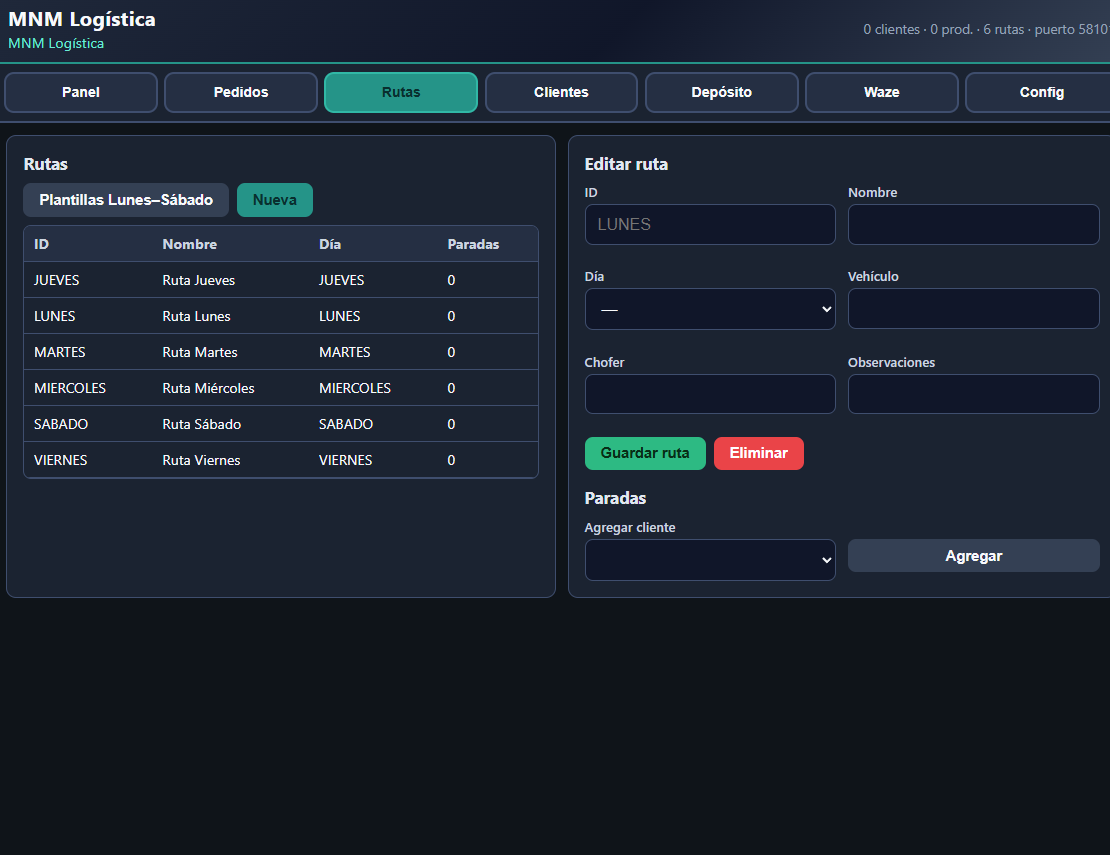The image size is (1110, 855).
Task: Click into the Chofer field
Action: 710,394
